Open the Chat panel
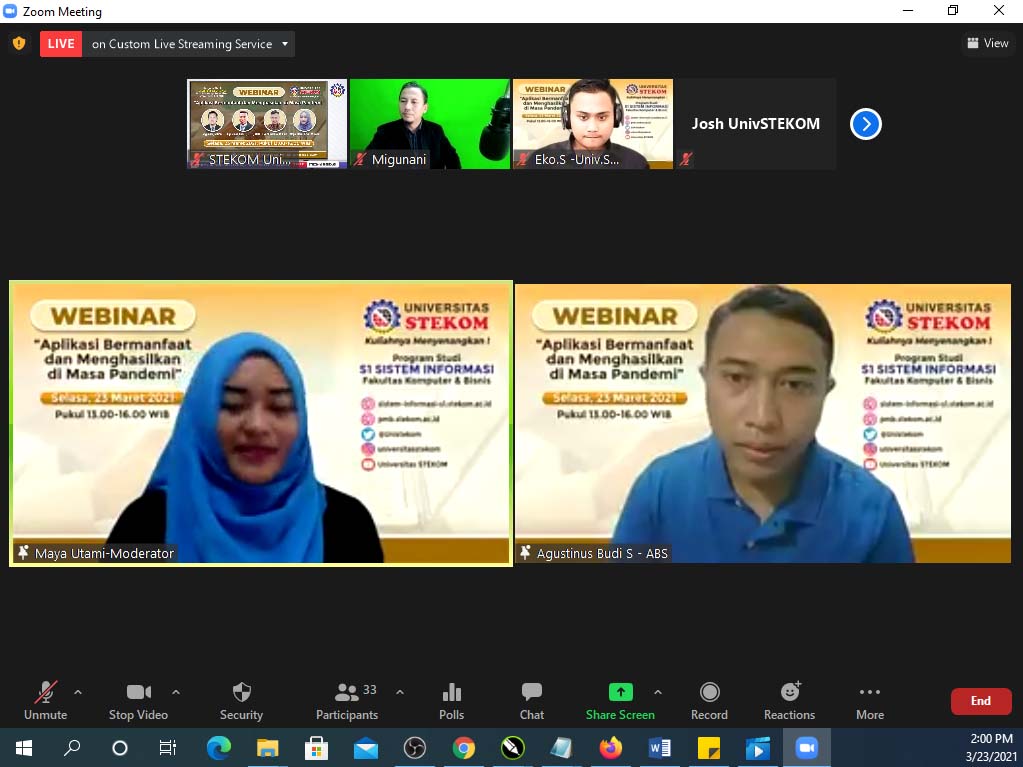 coord(532,702)
